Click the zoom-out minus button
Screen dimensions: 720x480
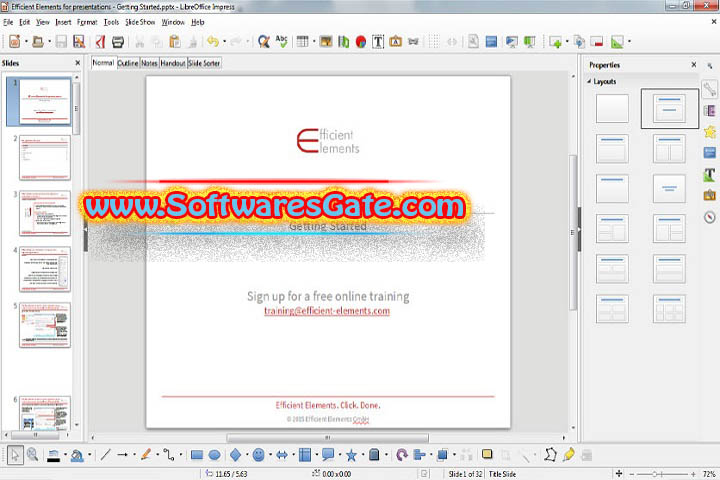point(632,474)
